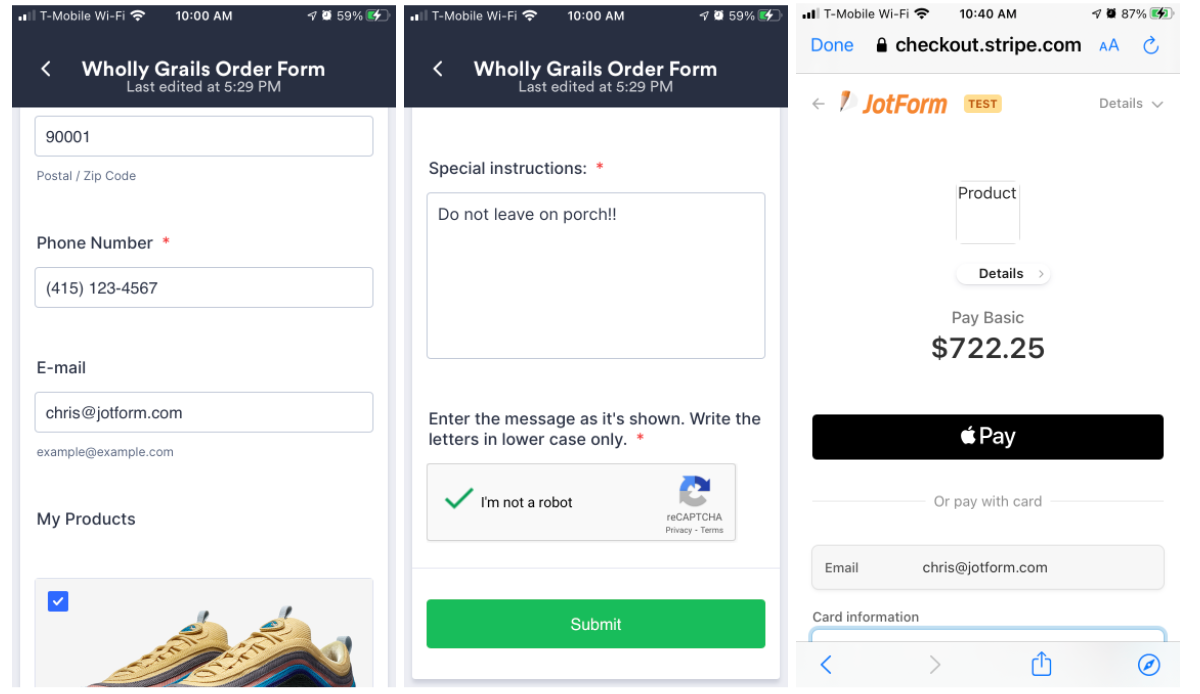
Task: Edit the Special instructions text area
Action: pyautogui.click(x=596, y=276)
